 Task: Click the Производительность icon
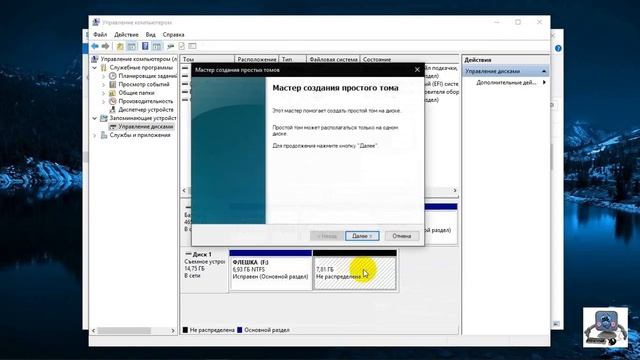113,101
